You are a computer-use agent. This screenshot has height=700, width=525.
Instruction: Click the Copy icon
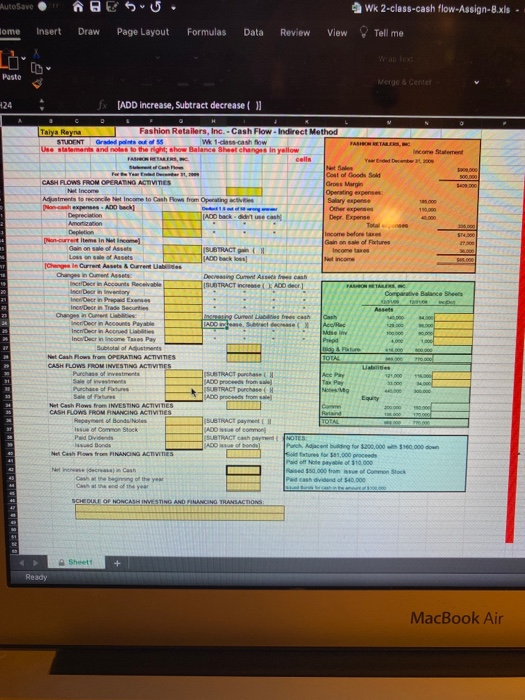tap(37, 69)
